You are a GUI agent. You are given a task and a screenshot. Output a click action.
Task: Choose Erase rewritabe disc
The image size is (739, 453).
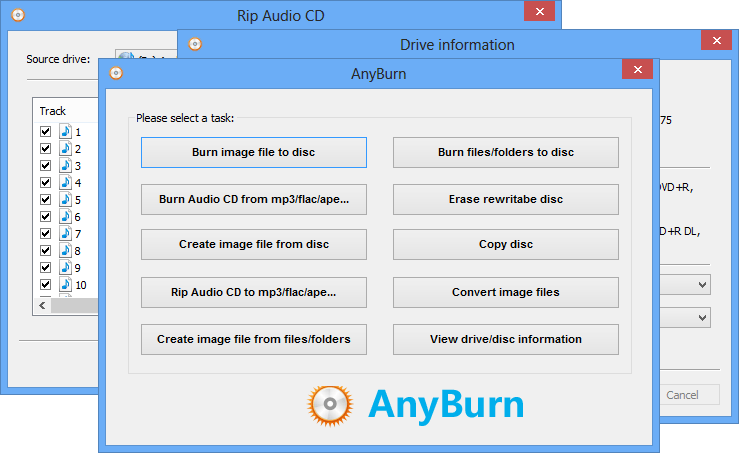point(506,199)
